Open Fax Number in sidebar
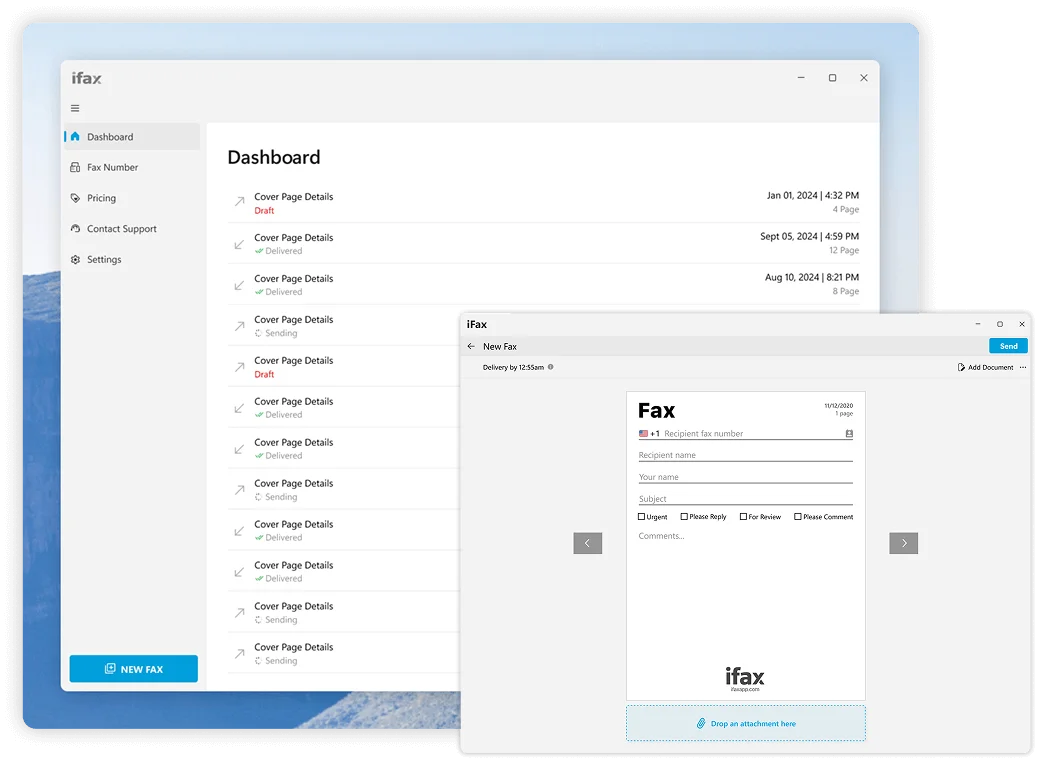The width and height of the screenshot is (1037, 759). coord(132,167)
